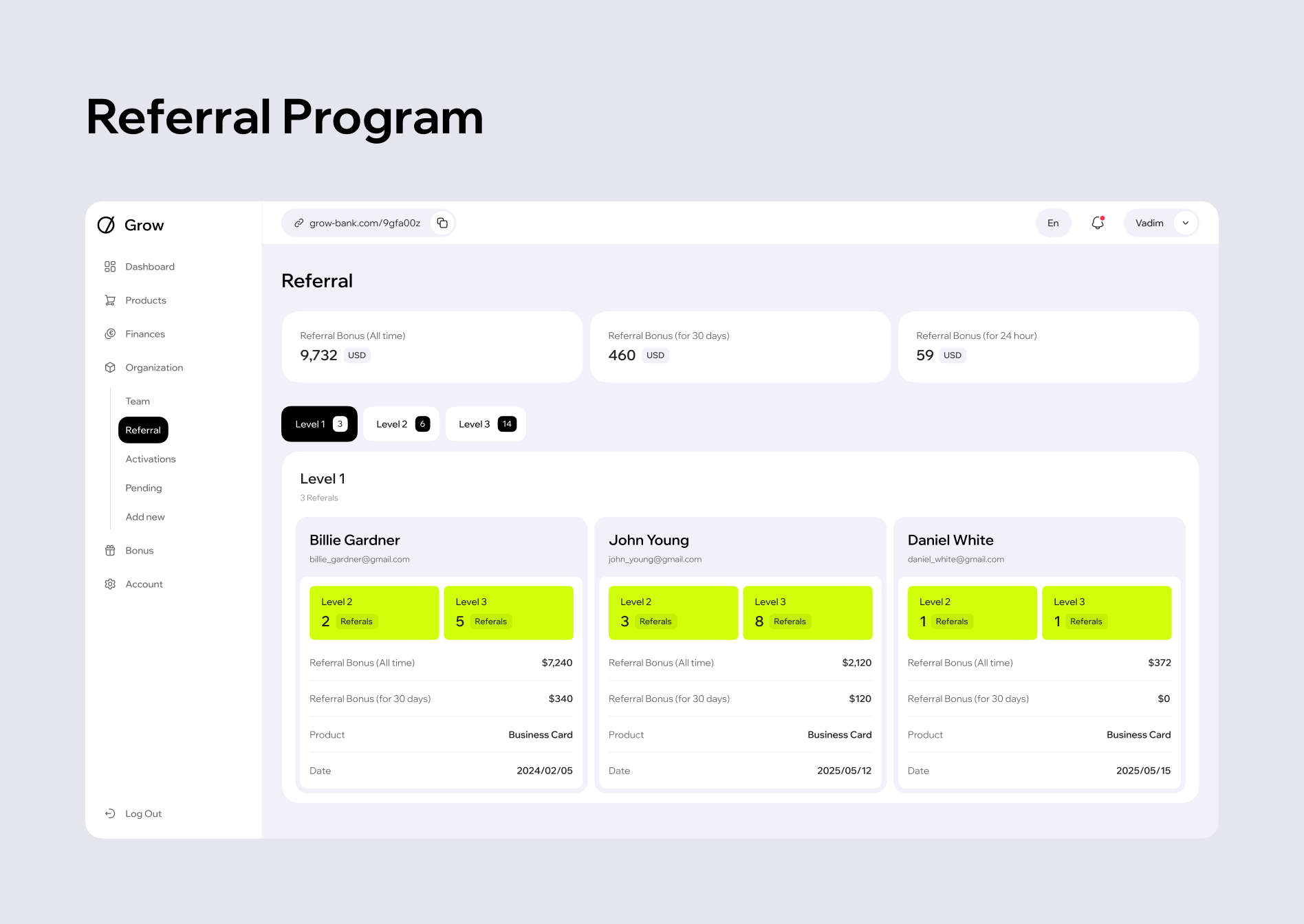Switch to the Level 3 tab
This screenshot has height=924, width=1304.
pos(486,424)
